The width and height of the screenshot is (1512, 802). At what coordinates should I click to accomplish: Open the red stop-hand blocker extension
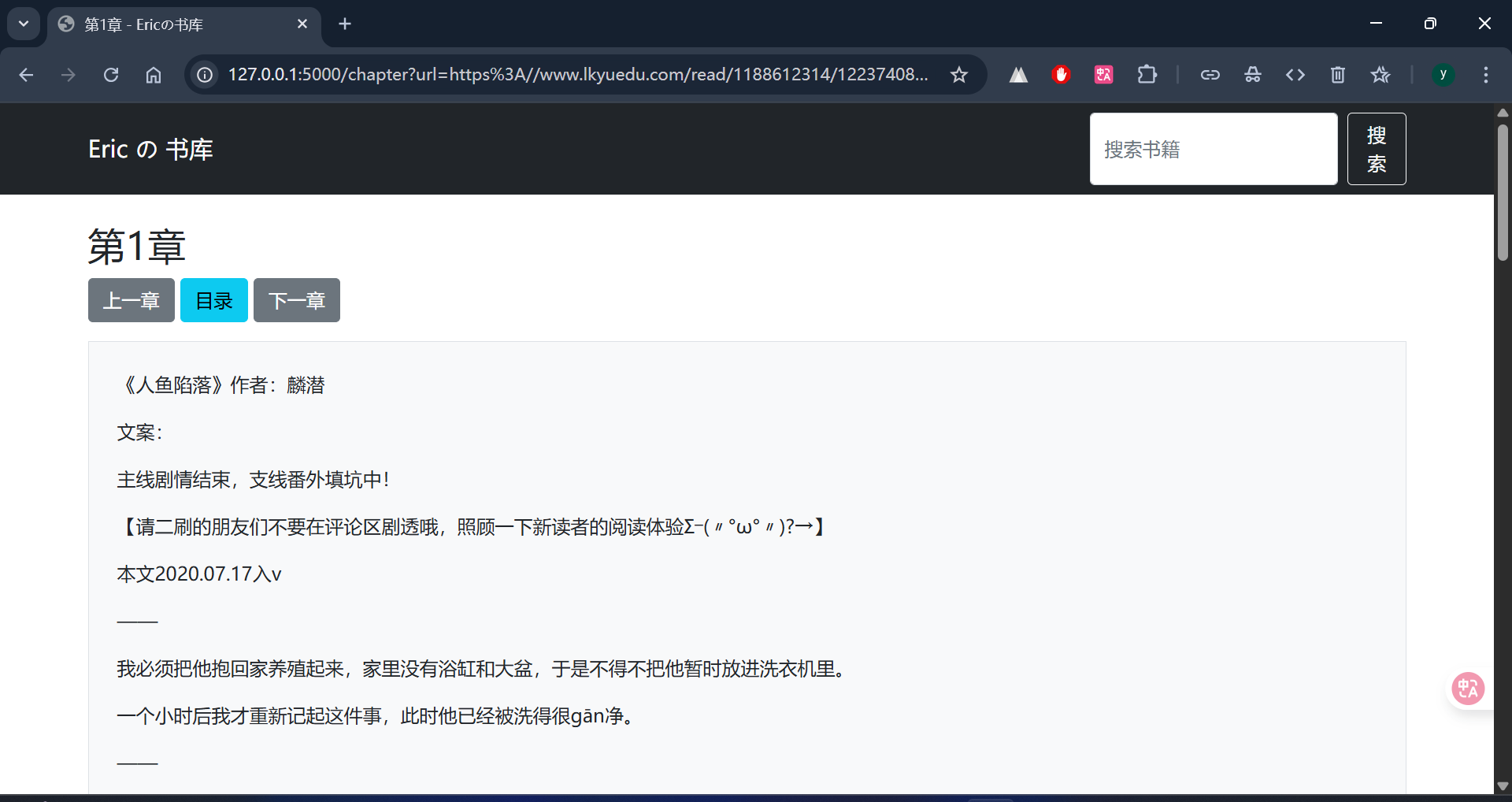click(1061, 75)
